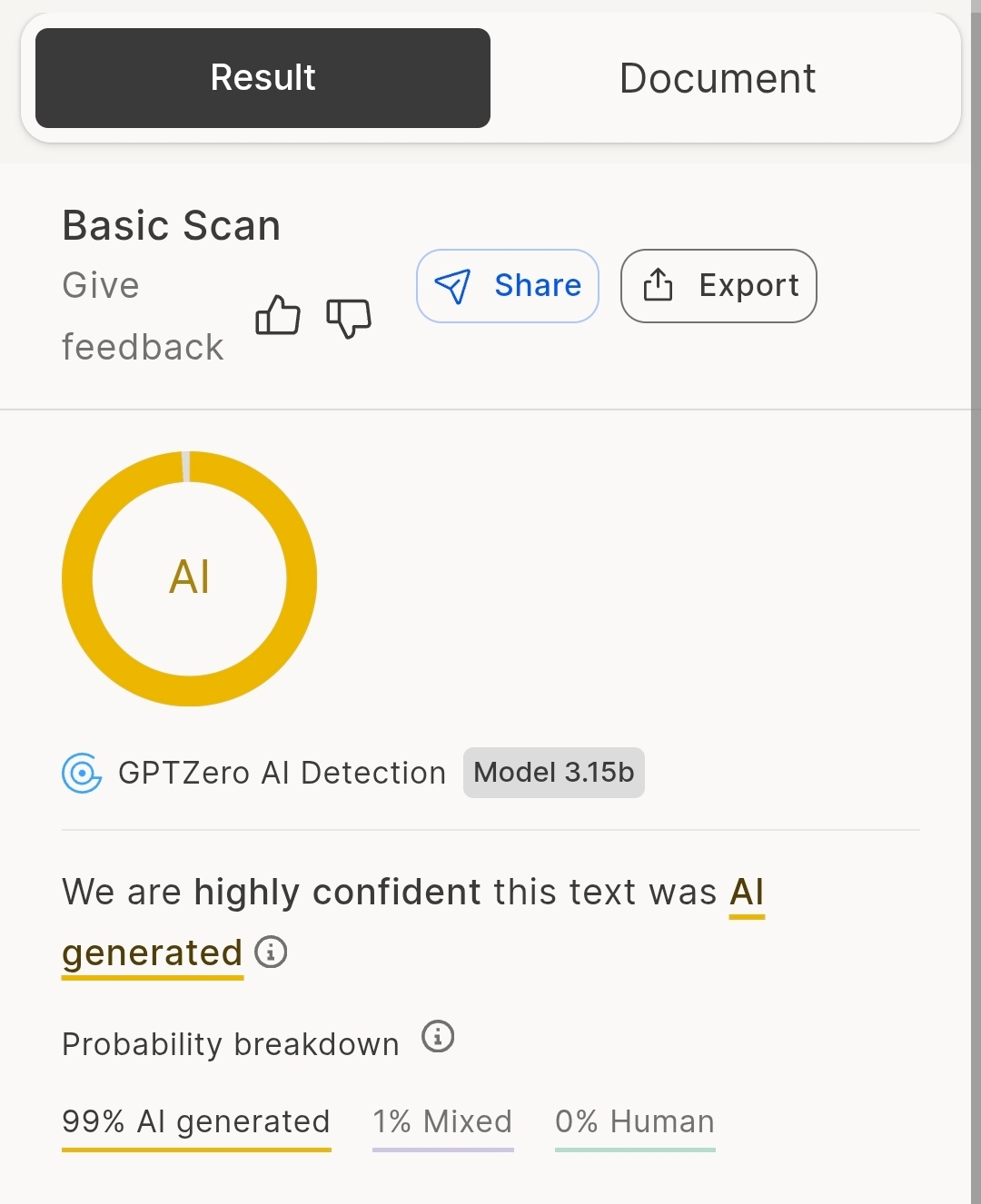The image size is (981, 1204).
Task: Click the yellow AI donut chart
Action: [189, 578]
